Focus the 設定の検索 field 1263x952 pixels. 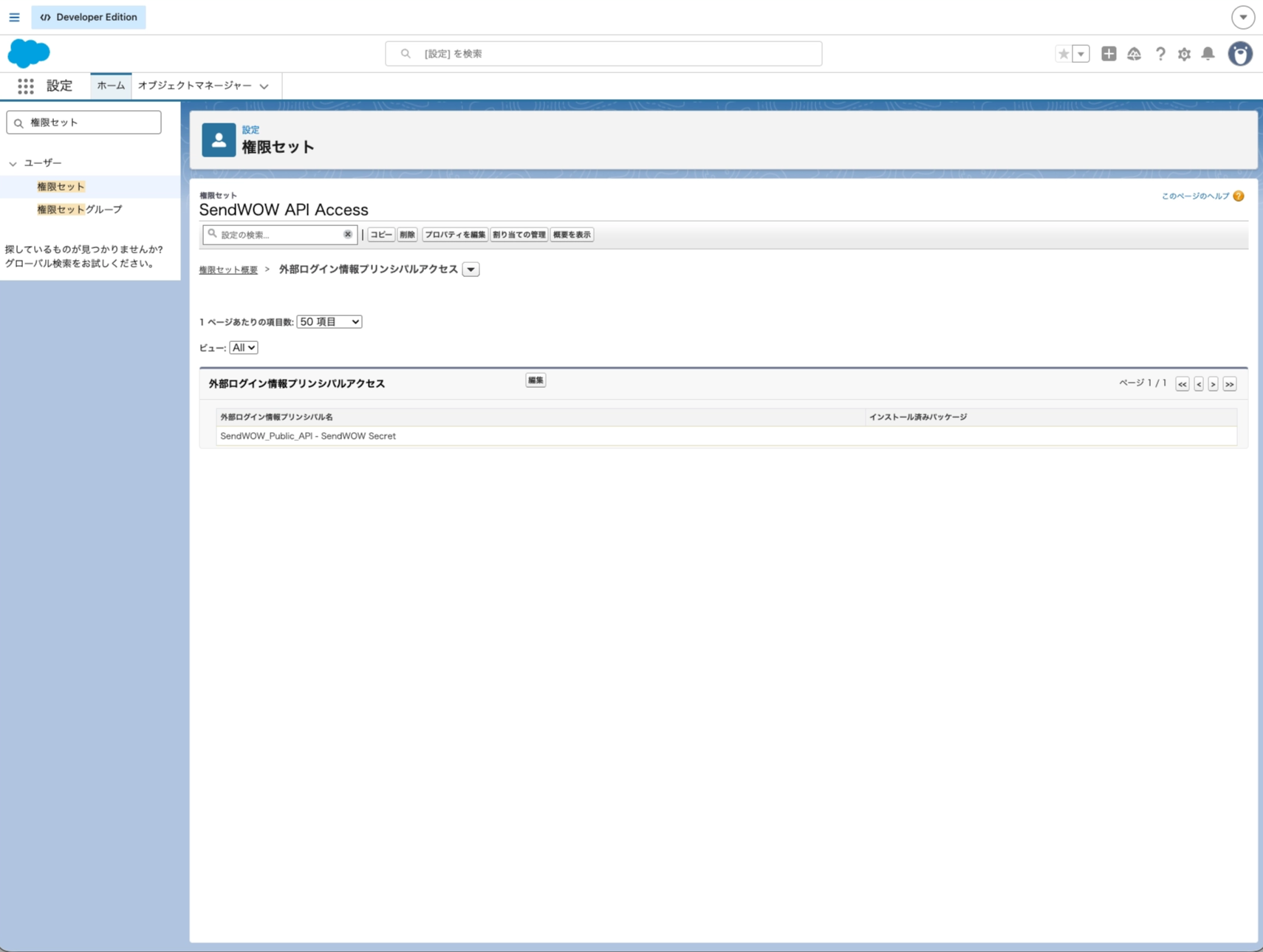(280, 235)
